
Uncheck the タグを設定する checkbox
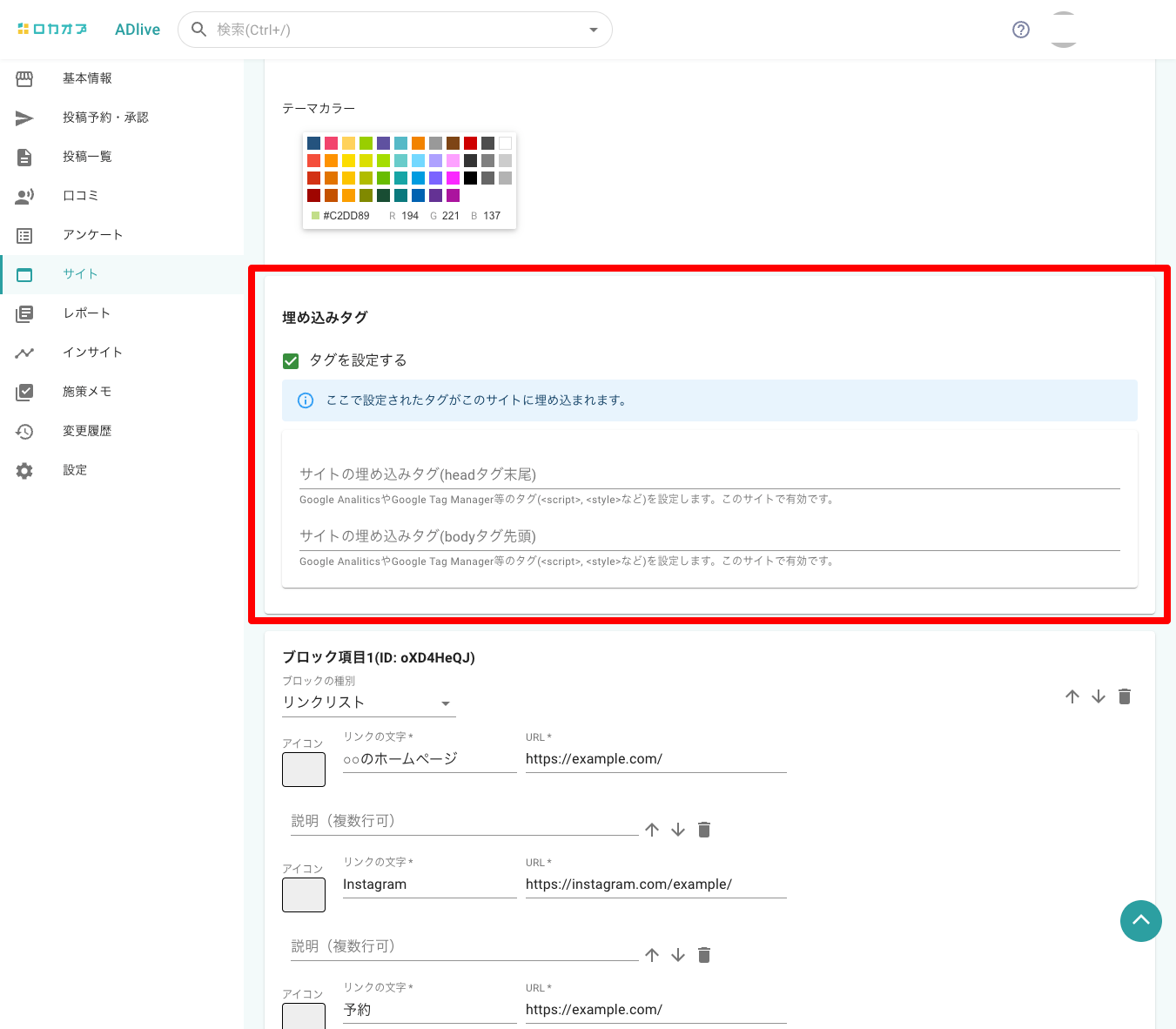291,360
